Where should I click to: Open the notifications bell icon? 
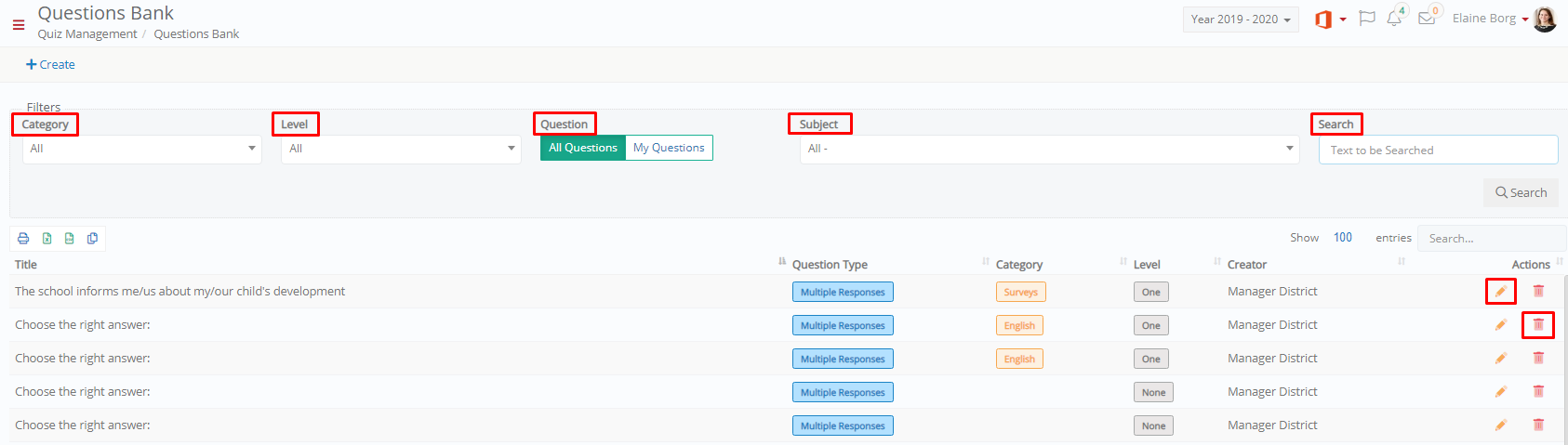pyautogui.click(x=1394, y=19)
